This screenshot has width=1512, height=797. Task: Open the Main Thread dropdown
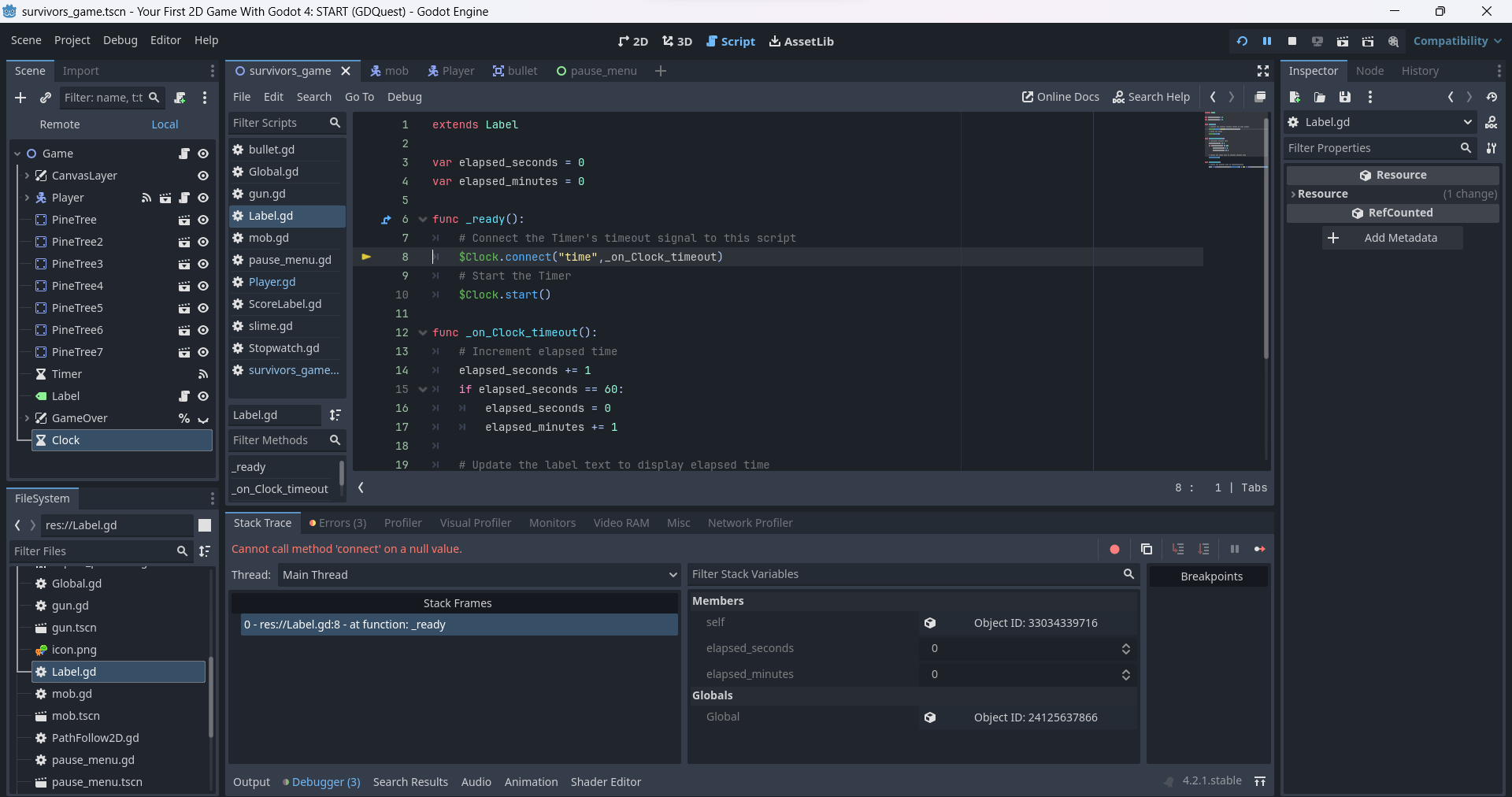coord(479,575)
